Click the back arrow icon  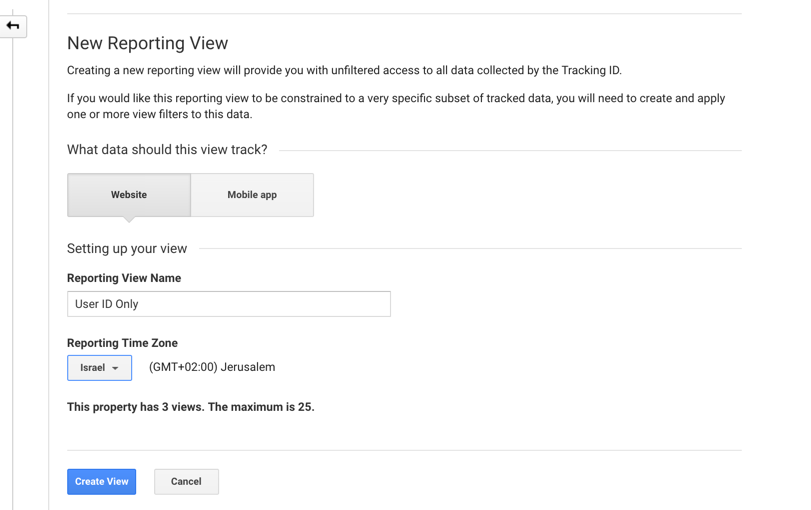tap(13, 26)
